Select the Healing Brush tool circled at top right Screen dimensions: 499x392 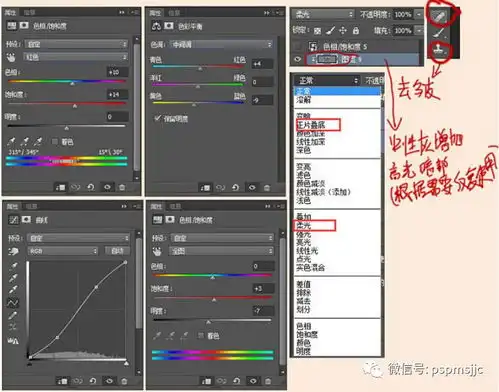[439, 16]
